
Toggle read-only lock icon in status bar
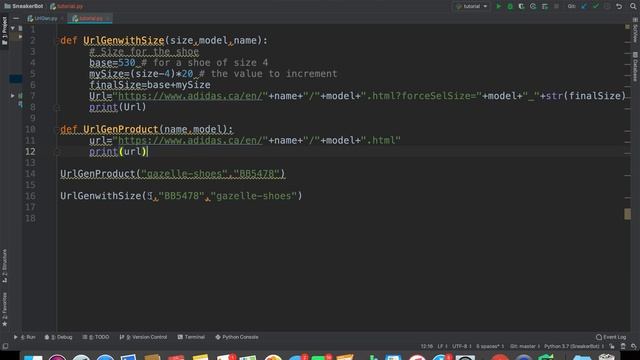pyautogui.click(x=612, y=346)
